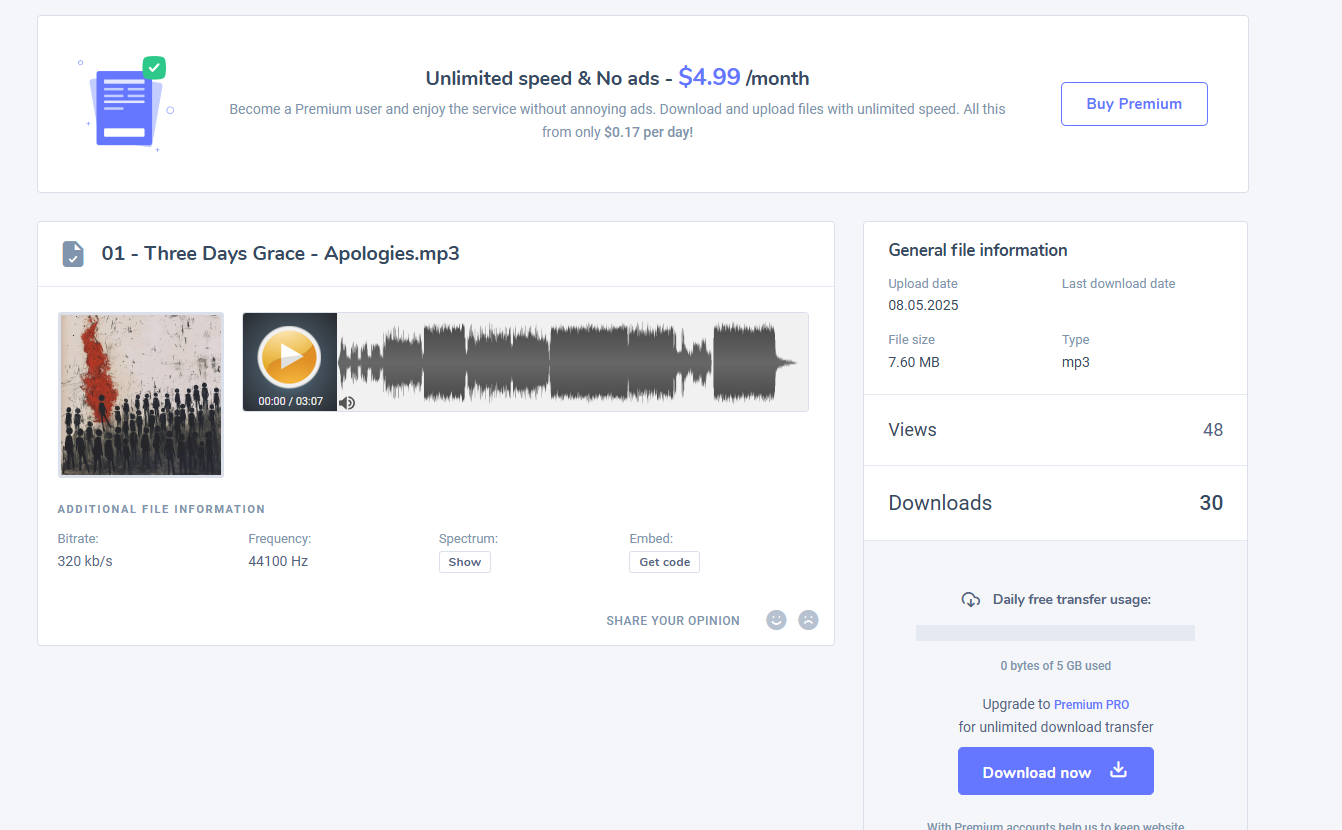Click the frequency value 44100 Hz
The width and height of the screenshot is (1342, 830).
(x=278, y=561)
